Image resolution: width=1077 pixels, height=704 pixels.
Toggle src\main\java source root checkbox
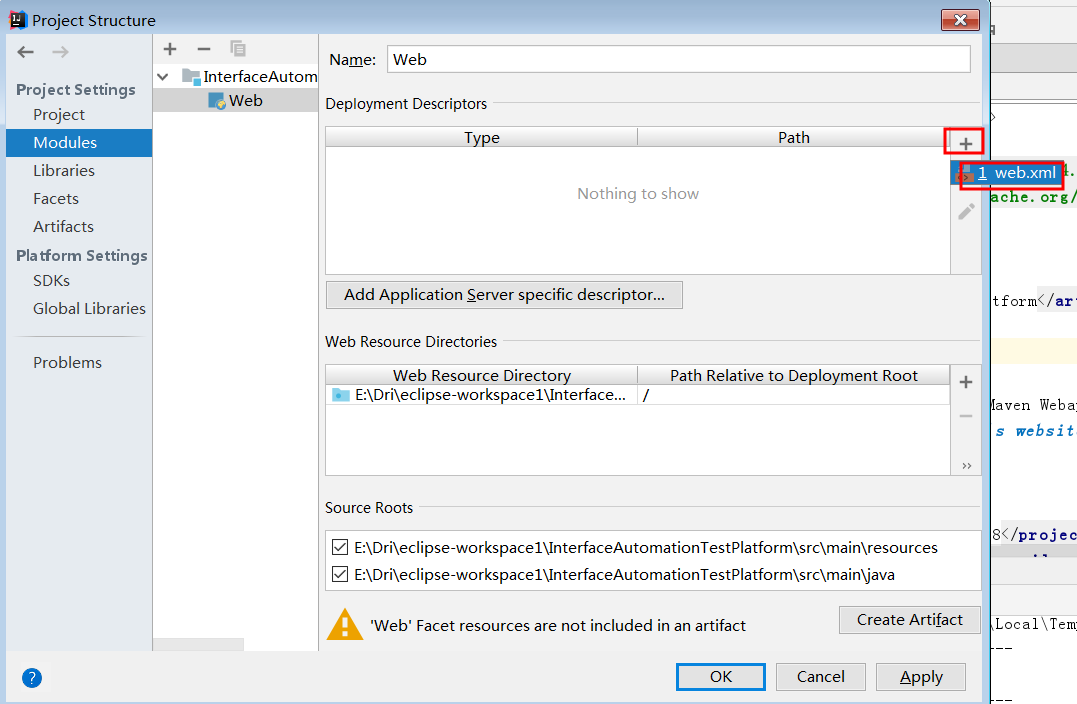(x=340, y=574)
